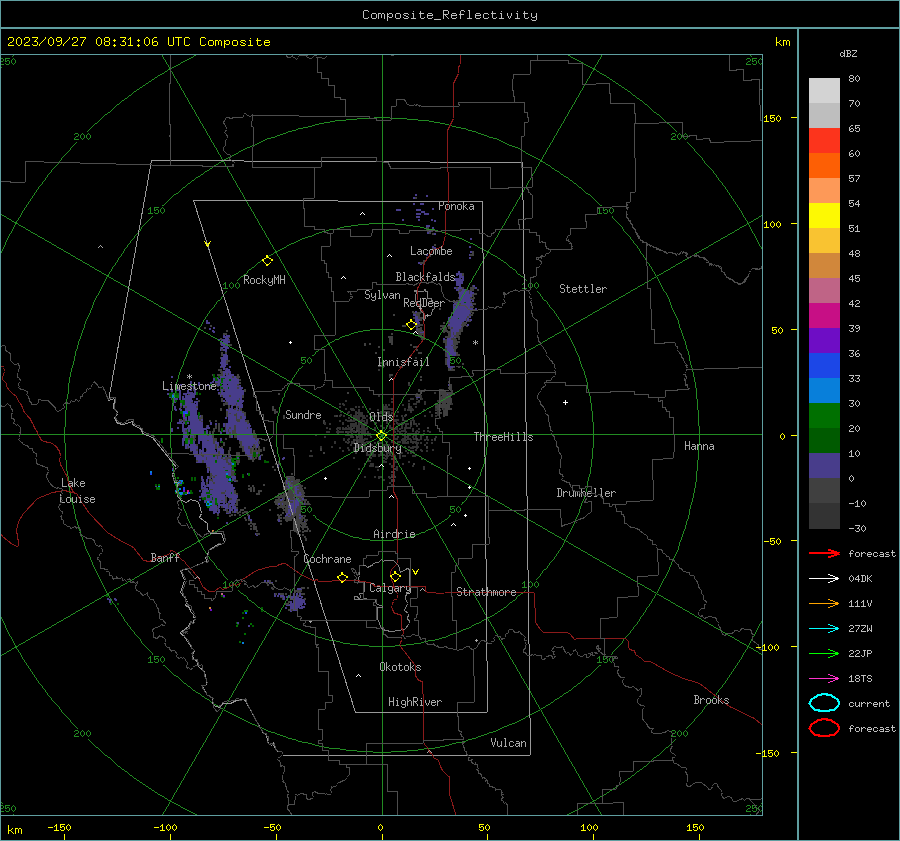Click the green 22JP arrow in legend
The image size is (900, 841).
[824, 653]
